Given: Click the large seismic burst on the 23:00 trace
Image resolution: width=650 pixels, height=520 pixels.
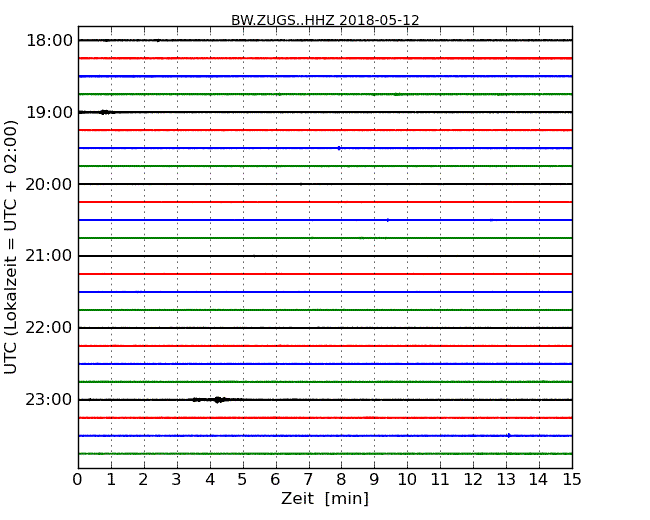Looking at the screenshot, I should tap(218, 400).
